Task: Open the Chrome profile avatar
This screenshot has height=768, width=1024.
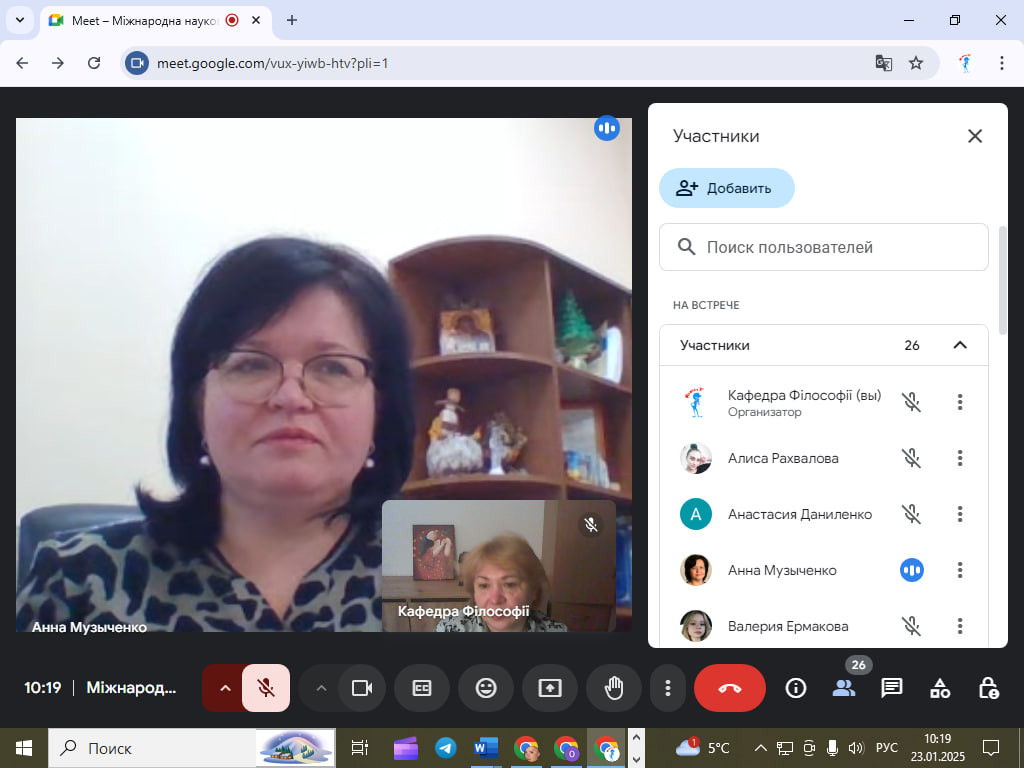Action: (966, 63)
